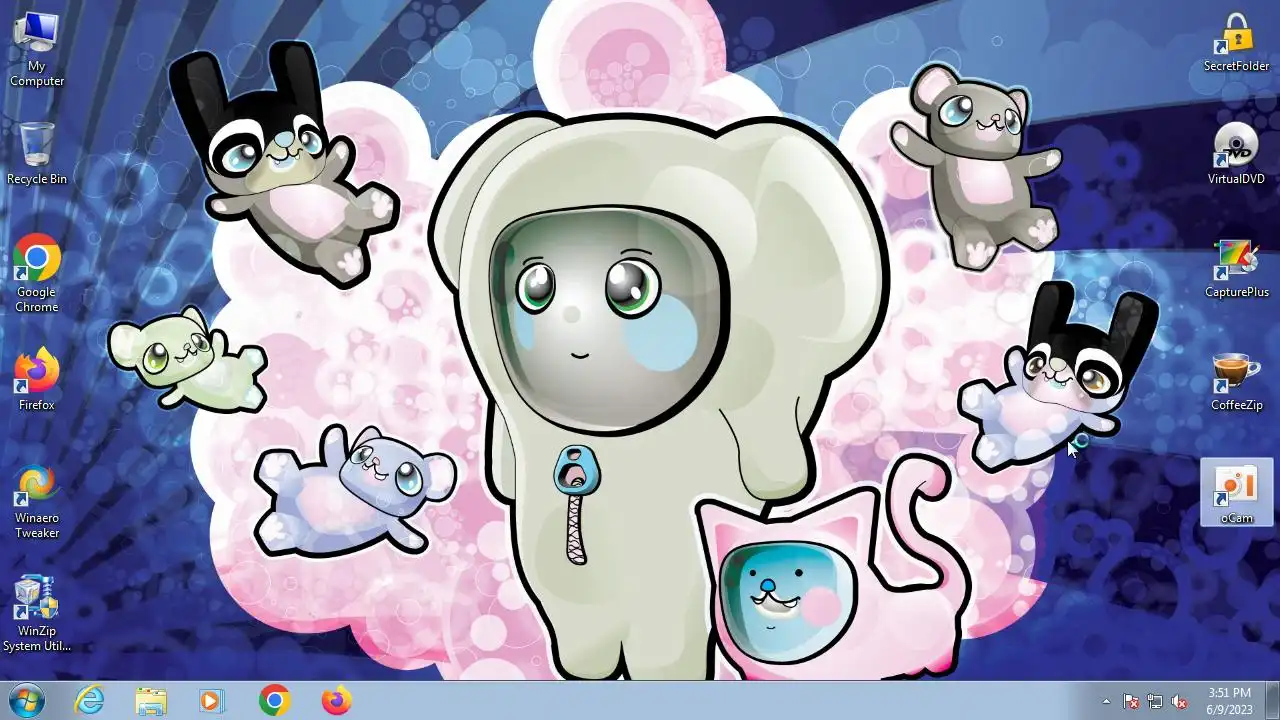Screen dimensions: 1280x720
Task: Launch Firefox from the taskbar
Action: [336, 701]
